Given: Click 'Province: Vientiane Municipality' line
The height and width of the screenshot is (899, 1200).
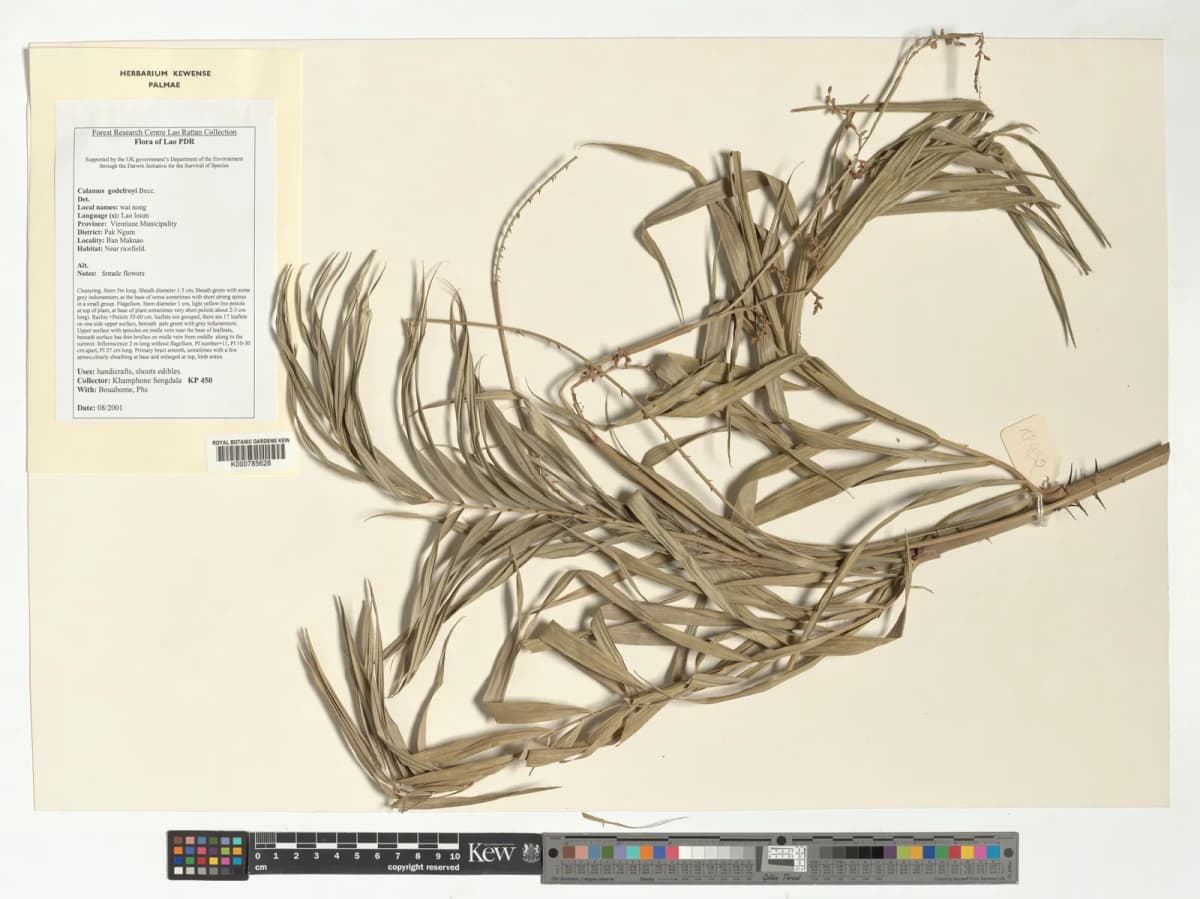Looking at the screenshot, I should 126,224.
